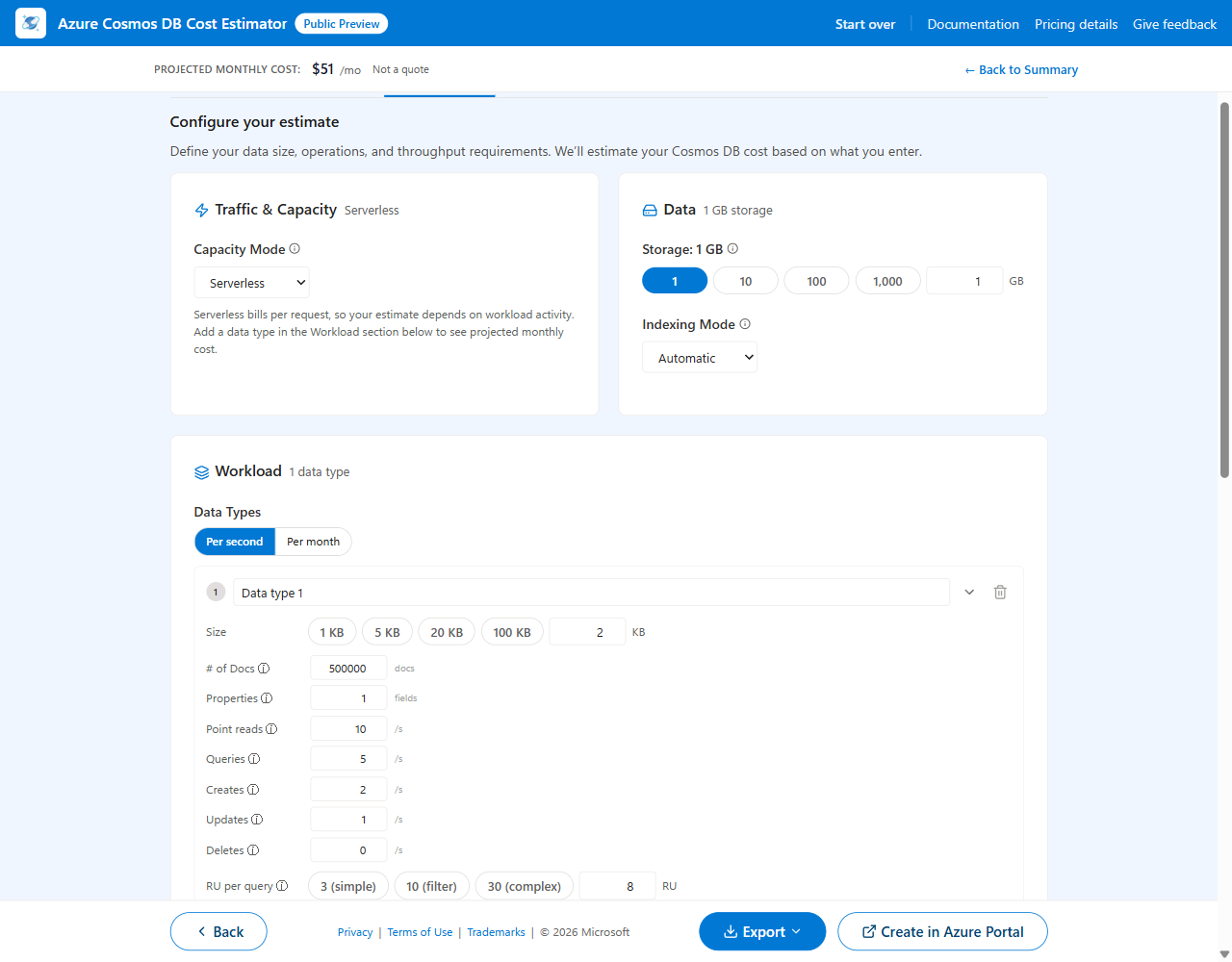Click the RU per query info icon
Viewport: 1232px width, 962px height.
tap(282, 886)
